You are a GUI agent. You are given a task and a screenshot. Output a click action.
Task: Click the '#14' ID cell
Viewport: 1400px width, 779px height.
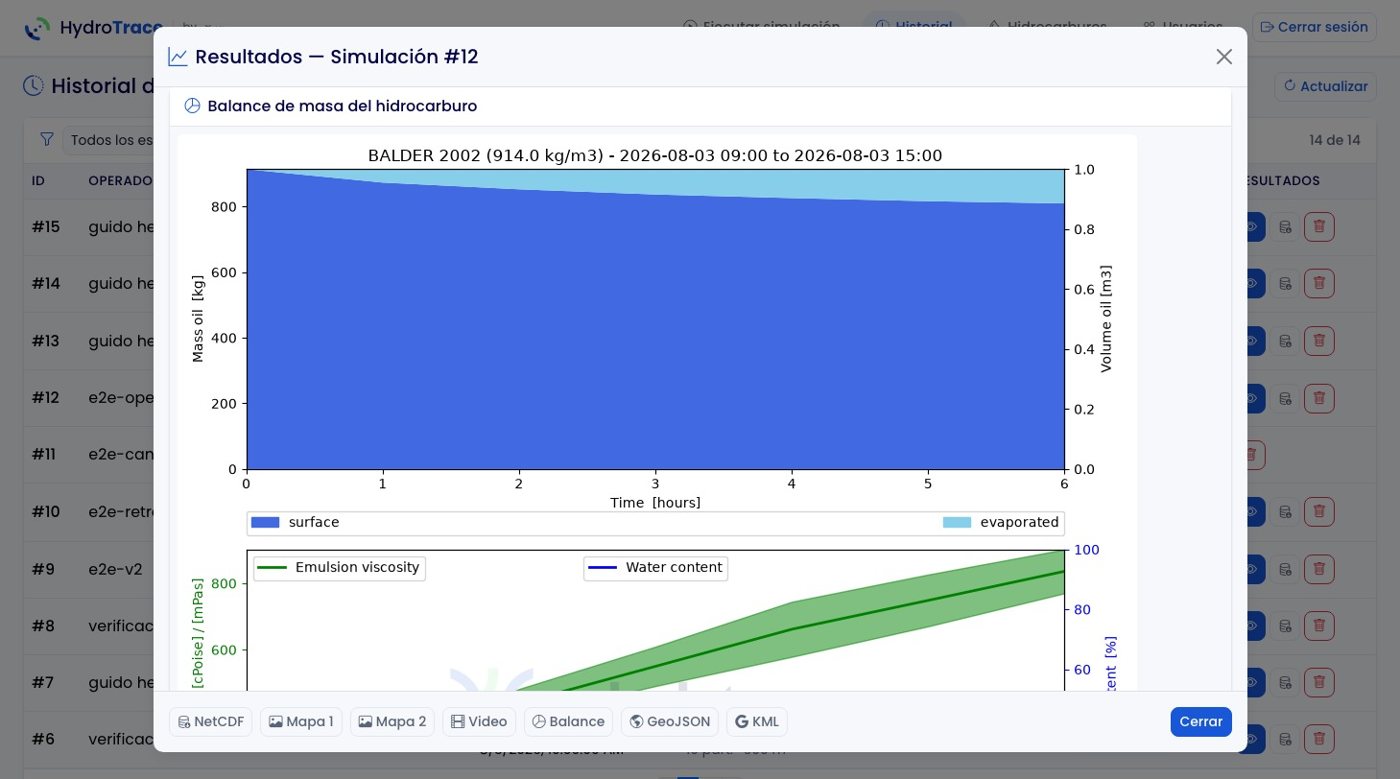pyautogui.click(x=46, y=284)
